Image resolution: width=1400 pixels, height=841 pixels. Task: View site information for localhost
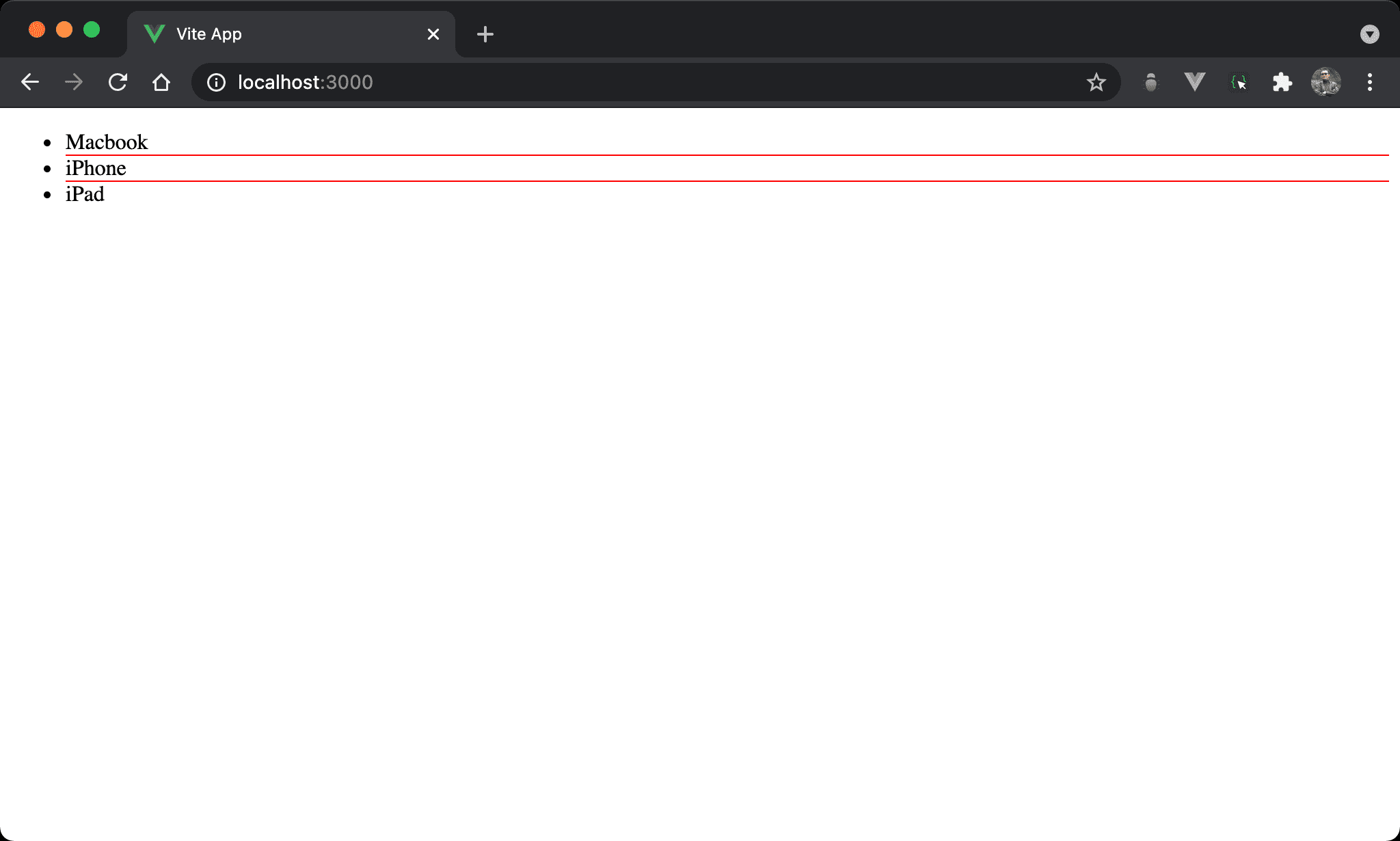216,82
